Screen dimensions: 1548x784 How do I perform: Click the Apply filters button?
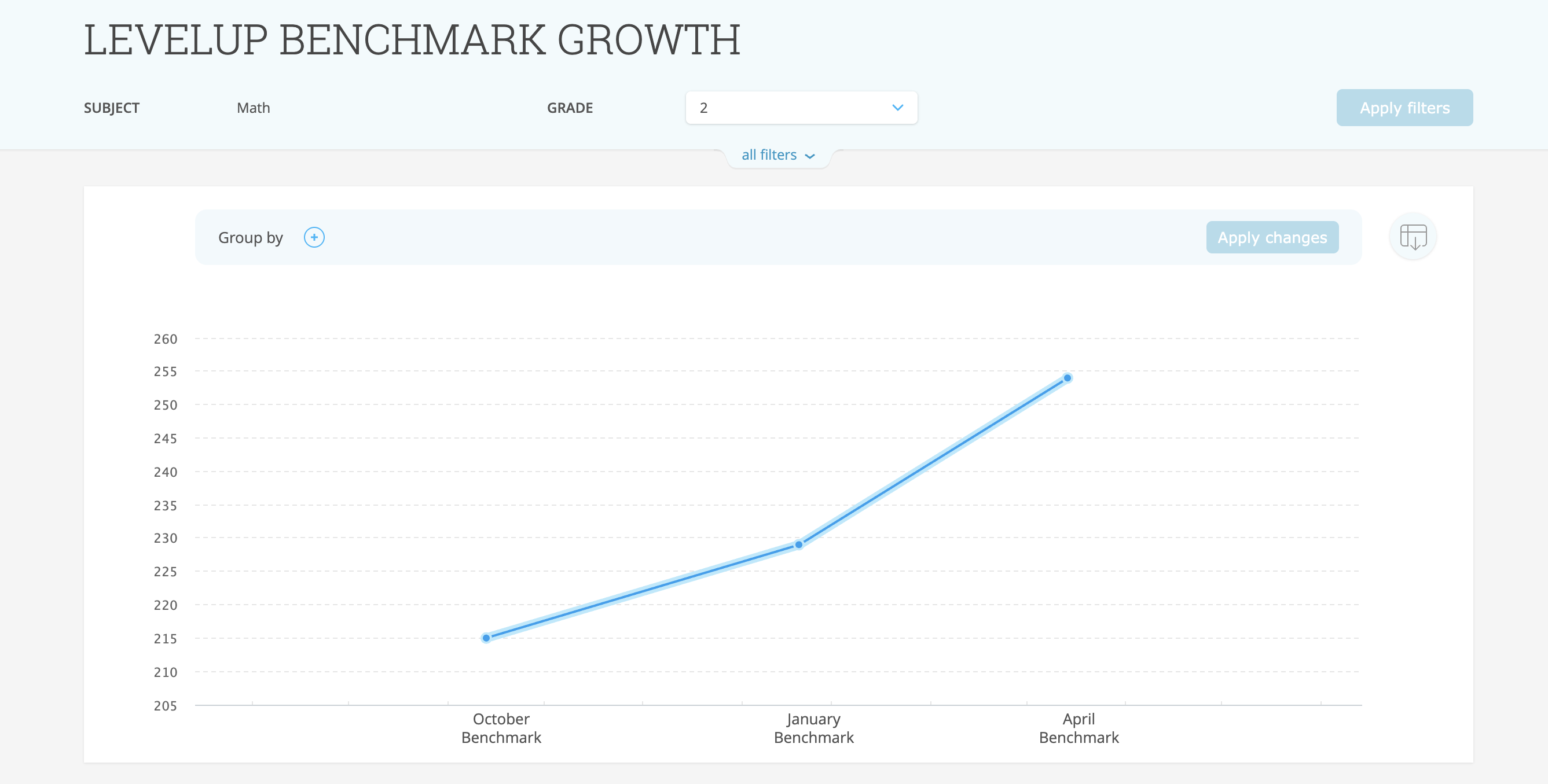pyautogui.click(x=1404, y=108)
